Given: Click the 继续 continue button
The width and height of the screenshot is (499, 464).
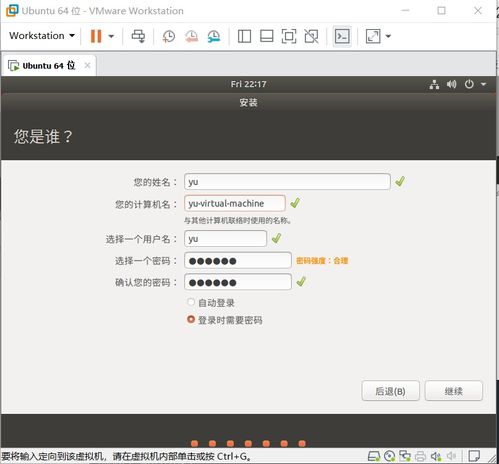Looking at the screenshot, I should coord(454,391).
